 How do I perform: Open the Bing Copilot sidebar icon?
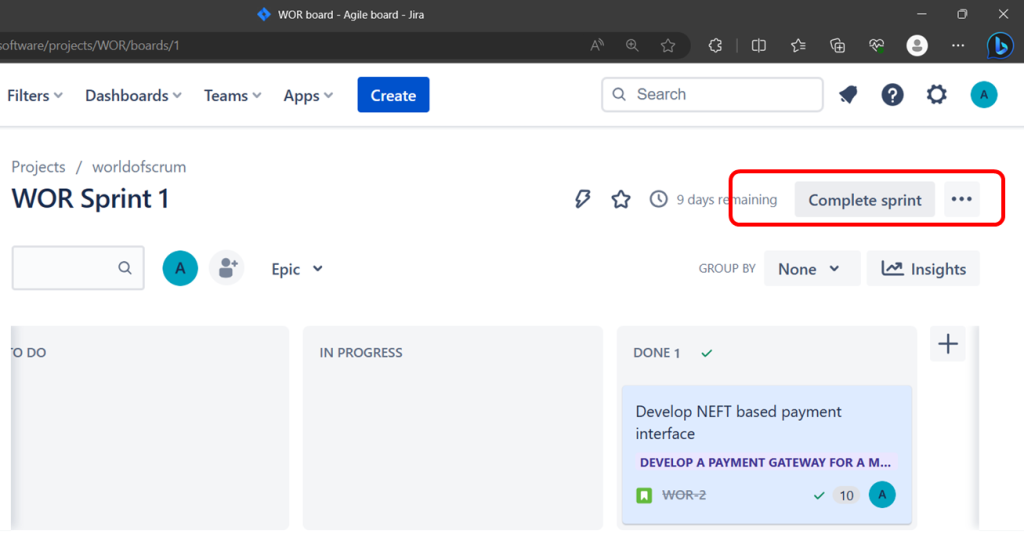(999, 46)
